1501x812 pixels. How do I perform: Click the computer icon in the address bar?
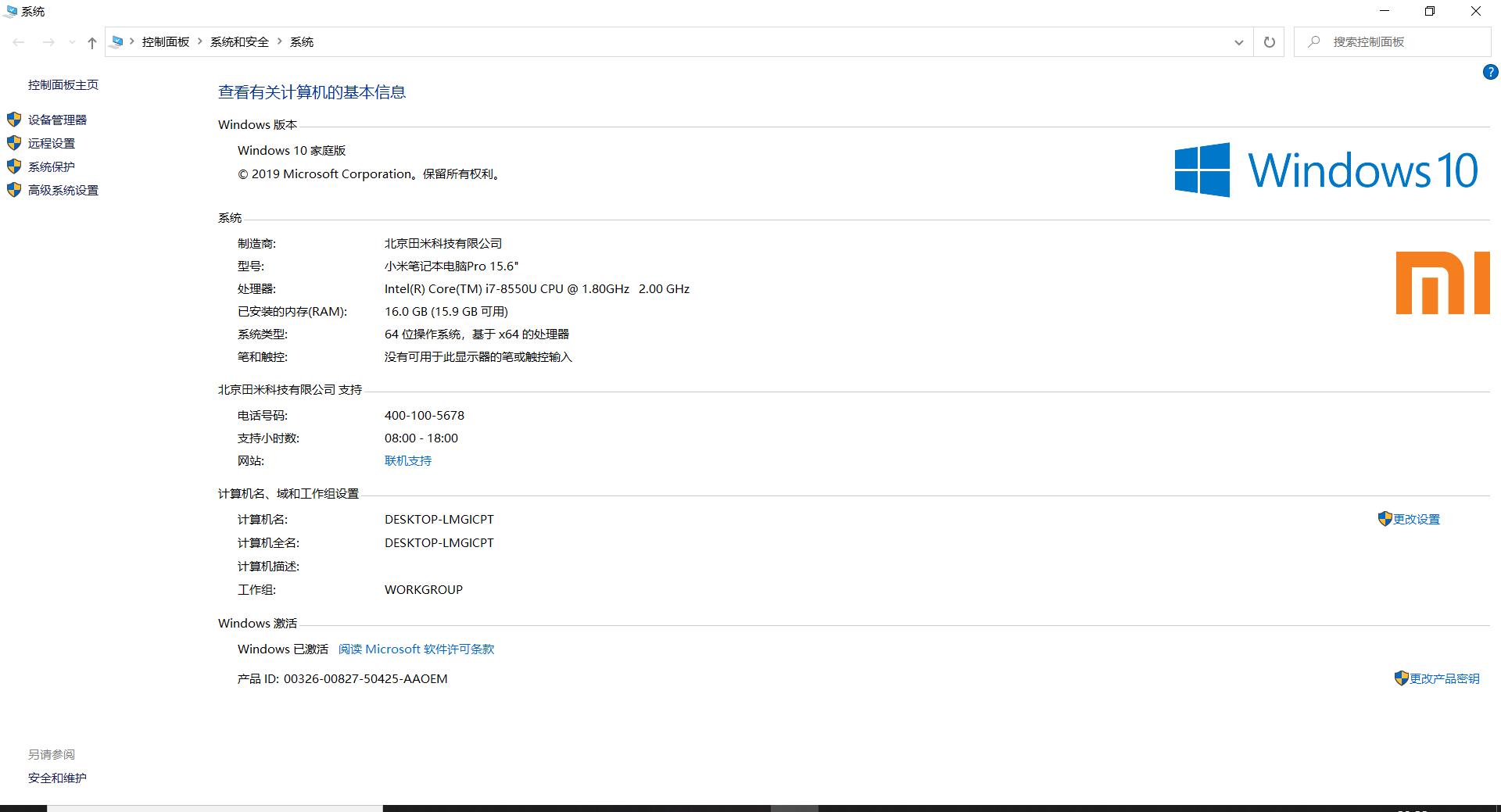116,41
